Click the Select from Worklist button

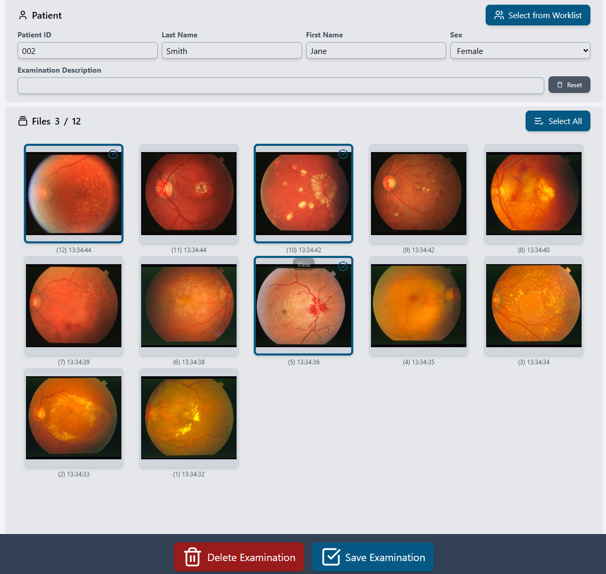tap(538, 15)
